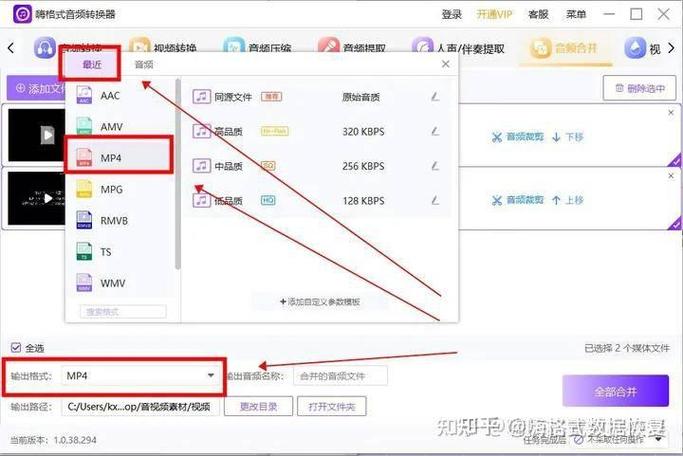
Task: Select the MP4 format in list
Action: (118, 157)
